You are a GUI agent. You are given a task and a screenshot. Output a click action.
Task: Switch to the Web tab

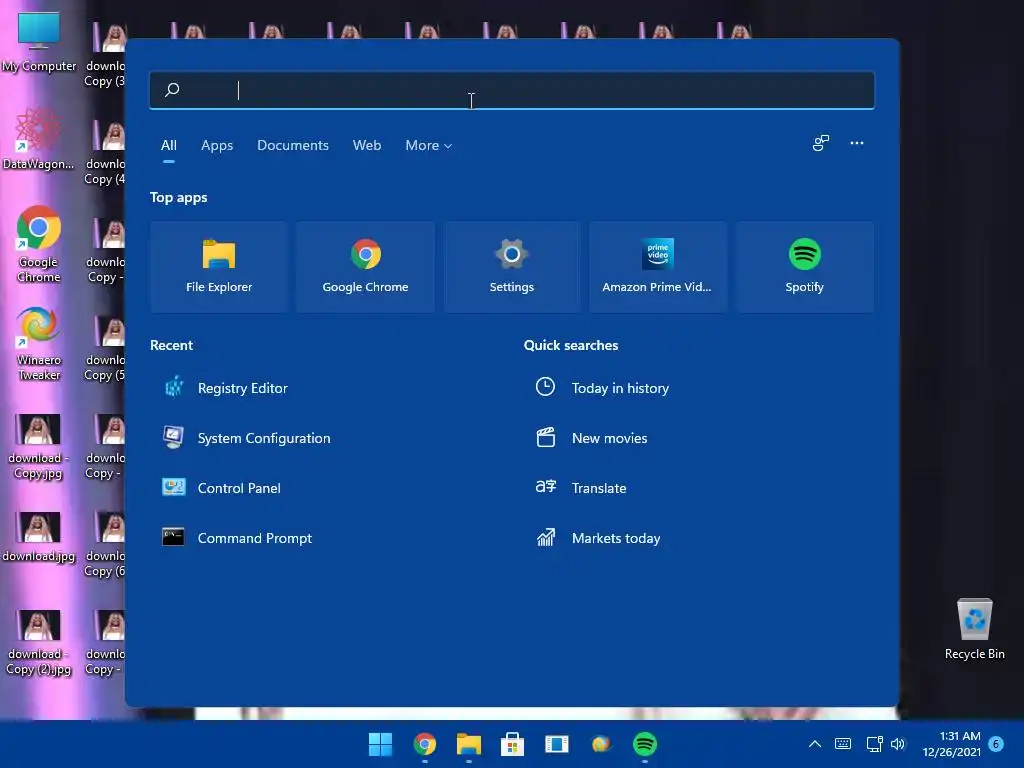click(367, 145)
